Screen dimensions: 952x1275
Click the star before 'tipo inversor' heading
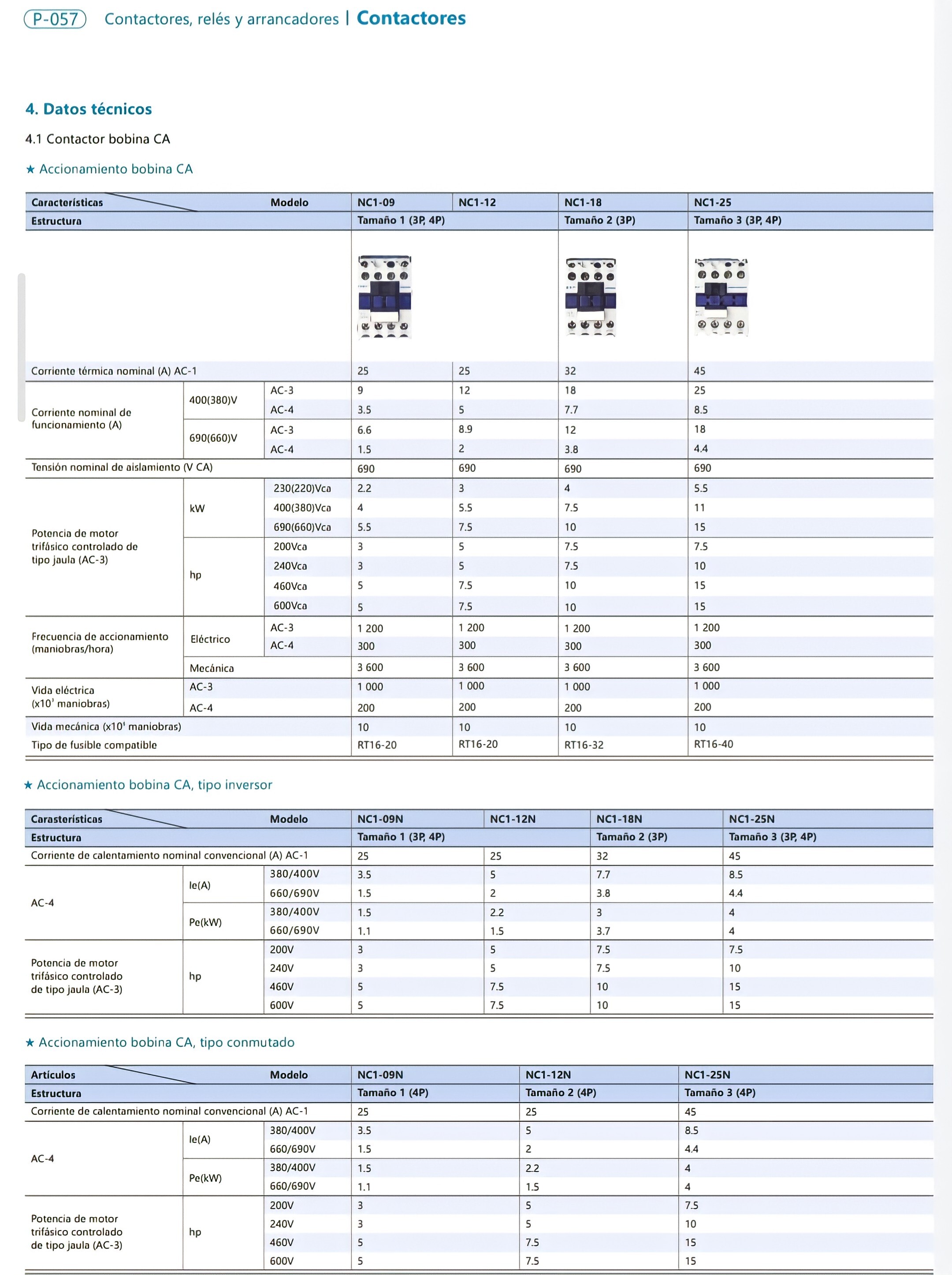pyautogui.click(x=28, y=785)
